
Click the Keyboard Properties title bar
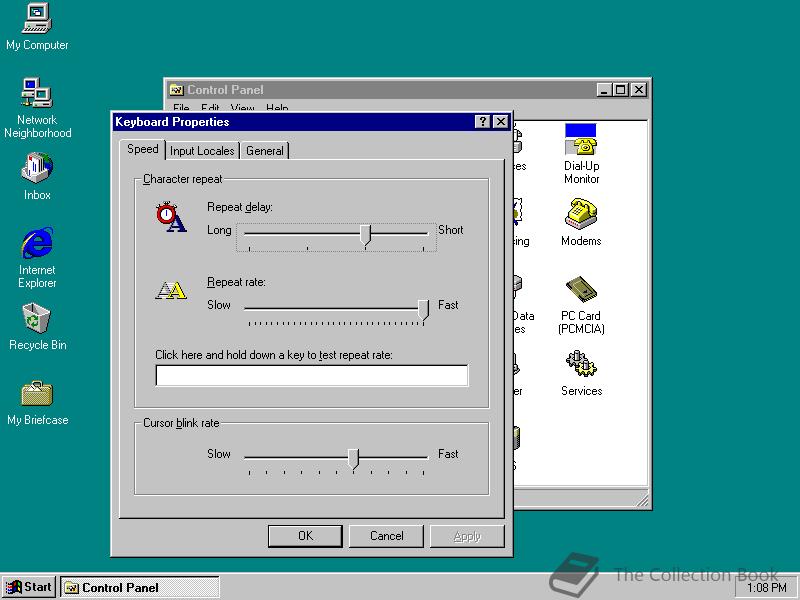click(x=311, y=122)
